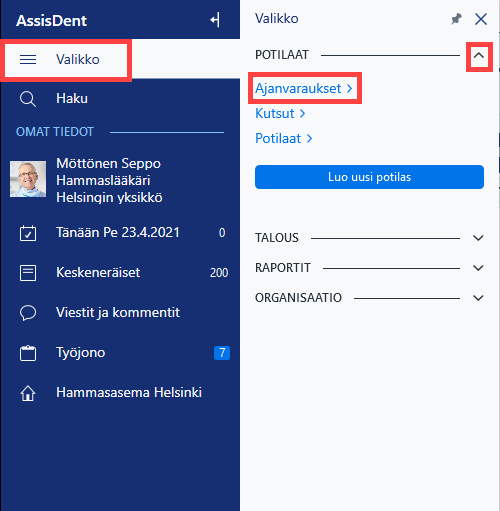Image resolution: width=500 pixels, height=511 pixels.
Task: Click Luo uusi potilas button
Action: tap(369, 177)
